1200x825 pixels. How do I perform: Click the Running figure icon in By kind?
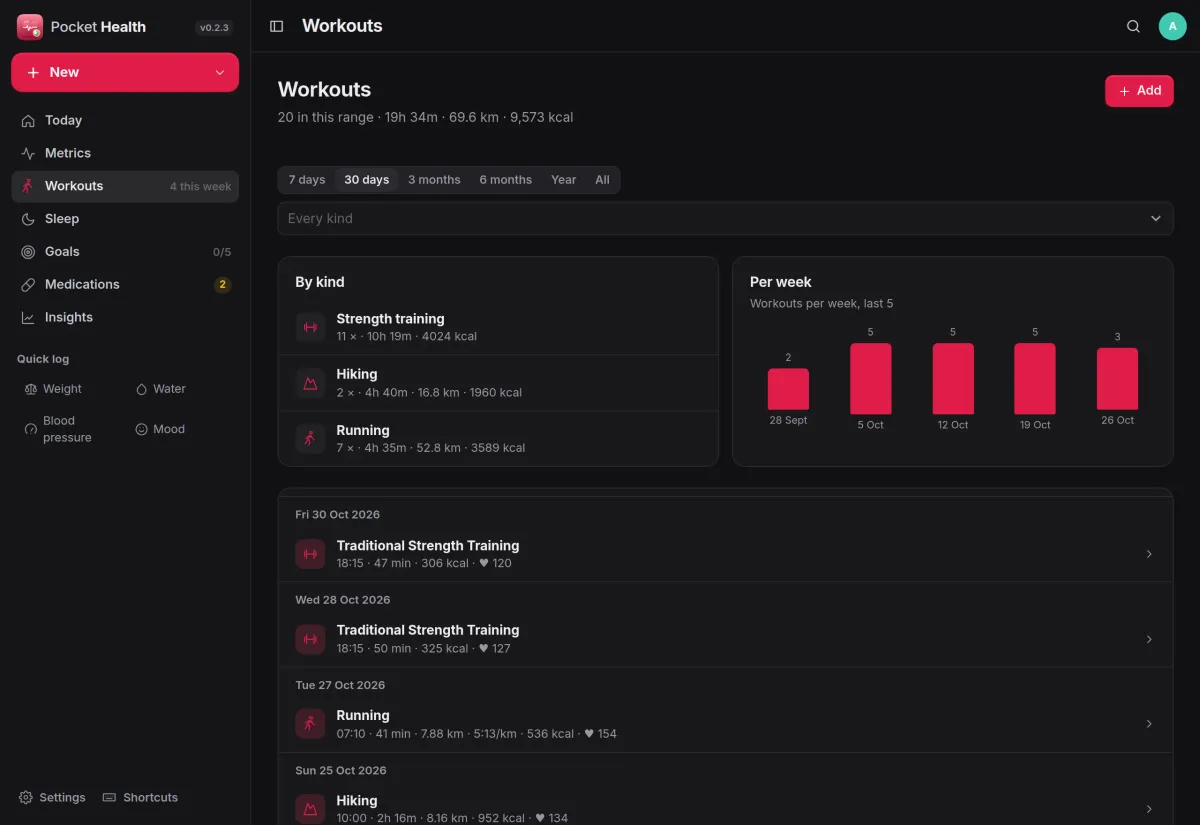coord(310,438)
